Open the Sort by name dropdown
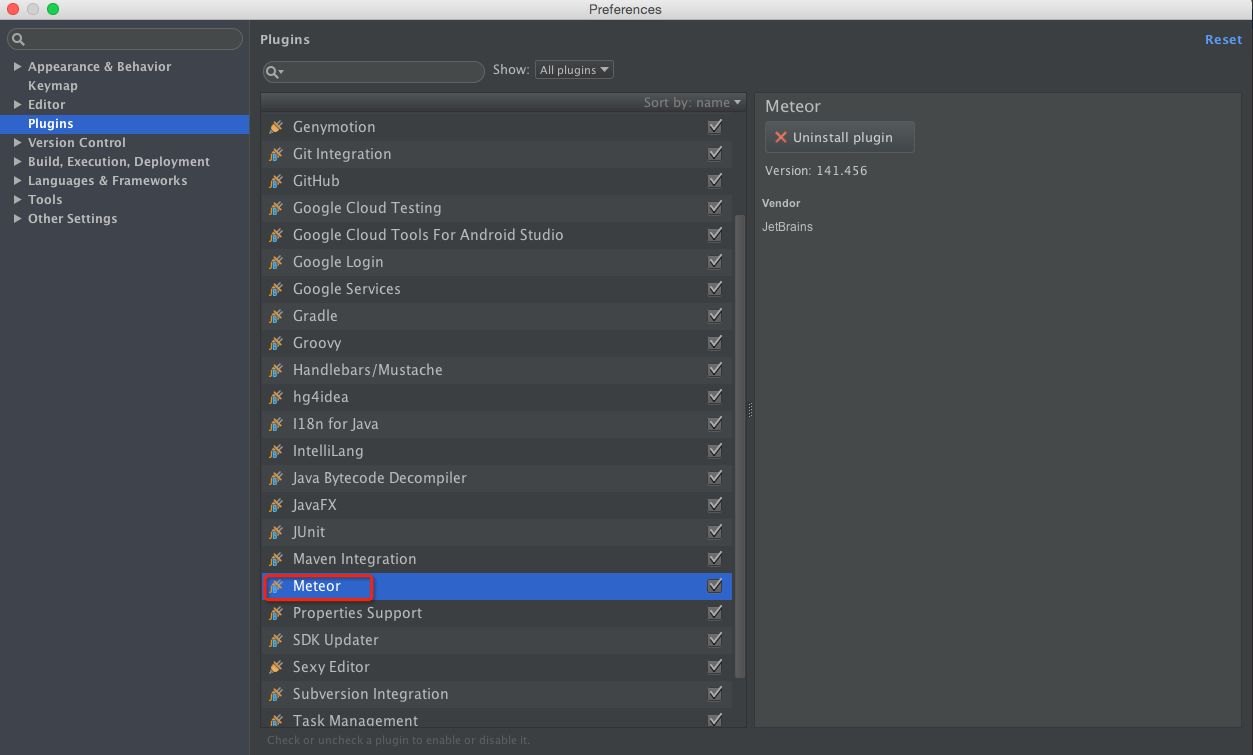The image size is (1253, 755). pyautogui.click(x=692, y=102)
